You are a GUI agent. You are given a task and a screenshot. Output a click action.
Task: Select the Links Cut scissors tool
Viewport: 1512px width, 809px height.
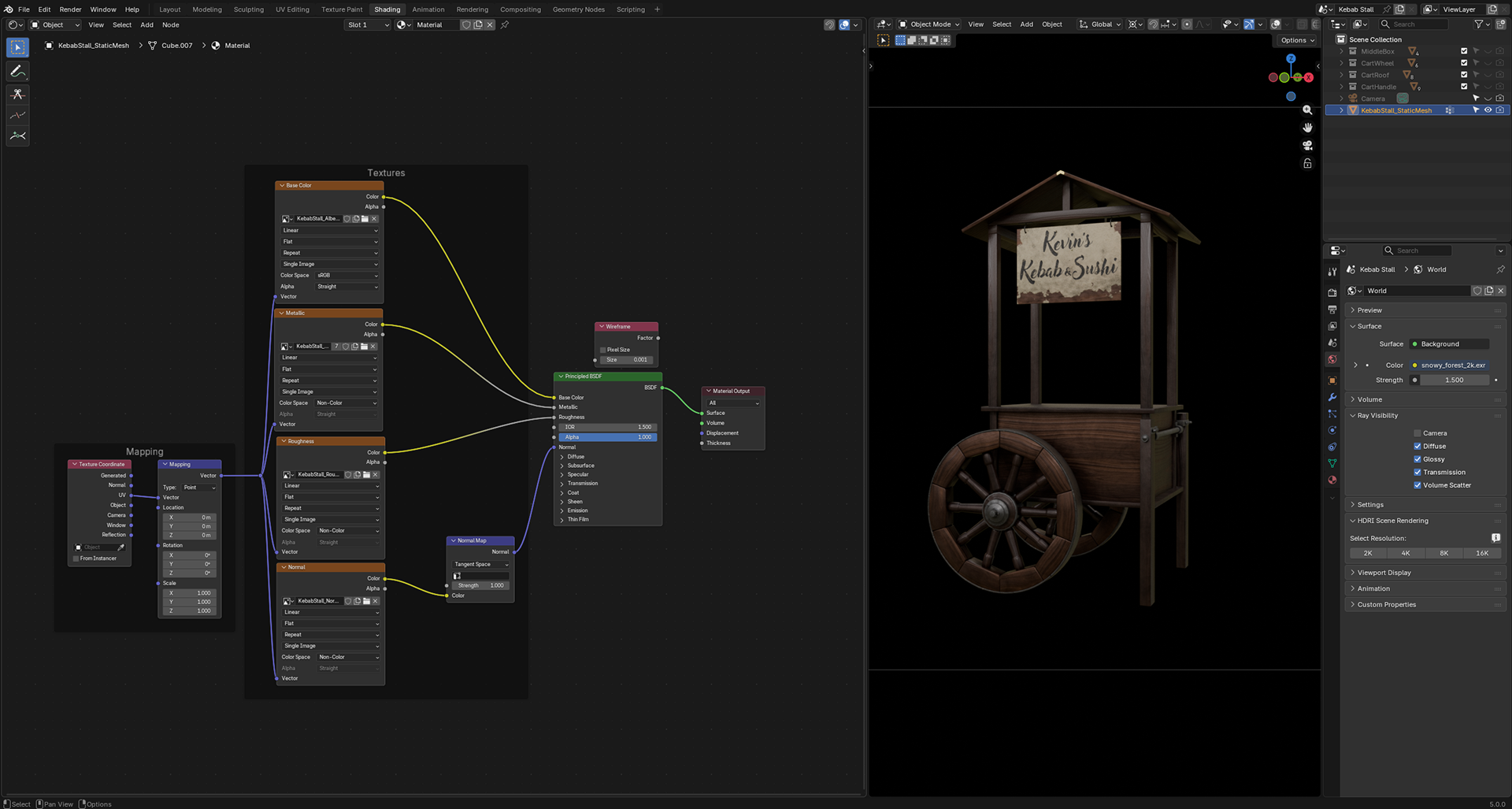pos(17,95)
